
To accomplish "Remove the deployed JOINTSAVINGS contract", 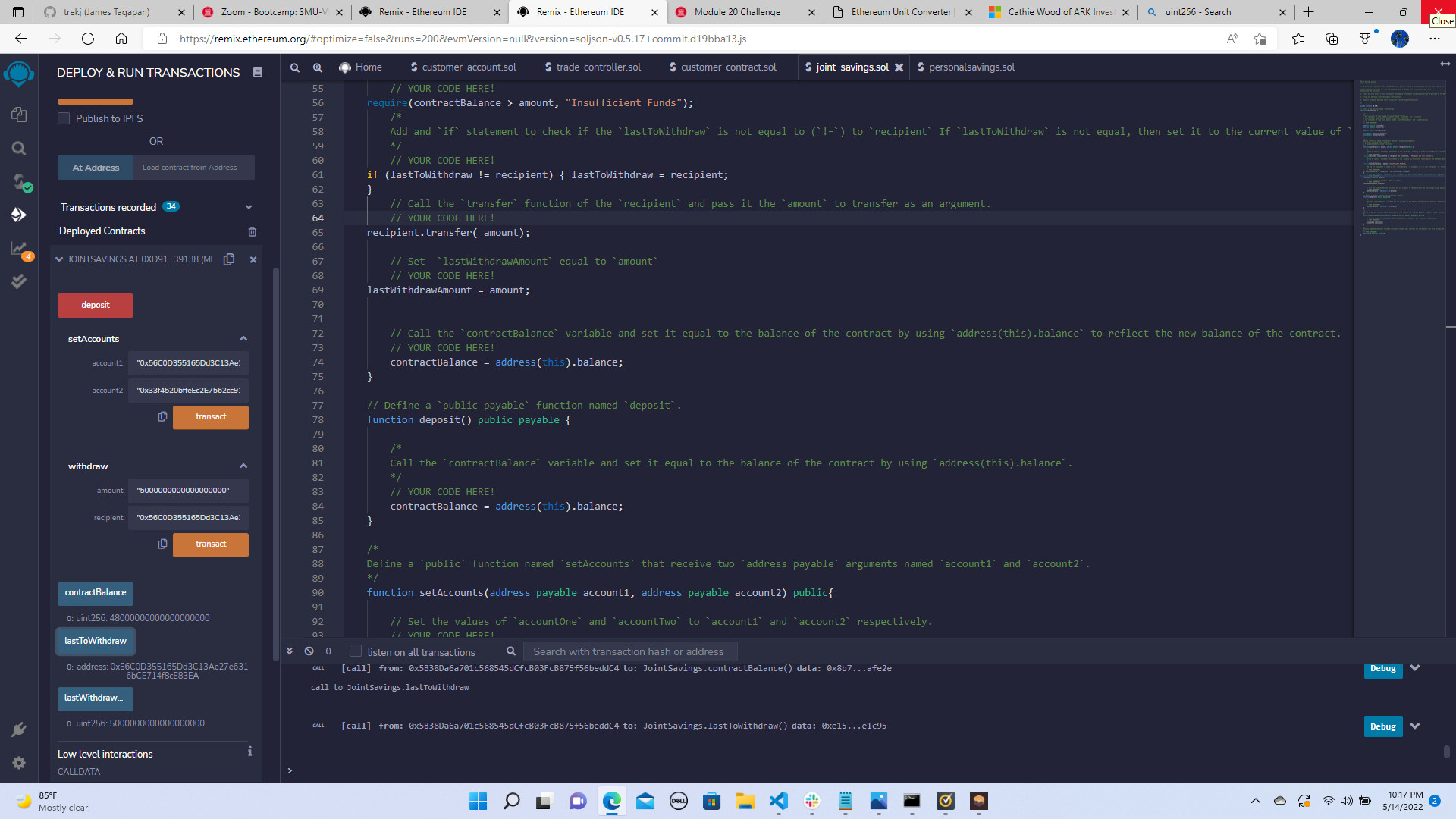I will click(253, 259).
